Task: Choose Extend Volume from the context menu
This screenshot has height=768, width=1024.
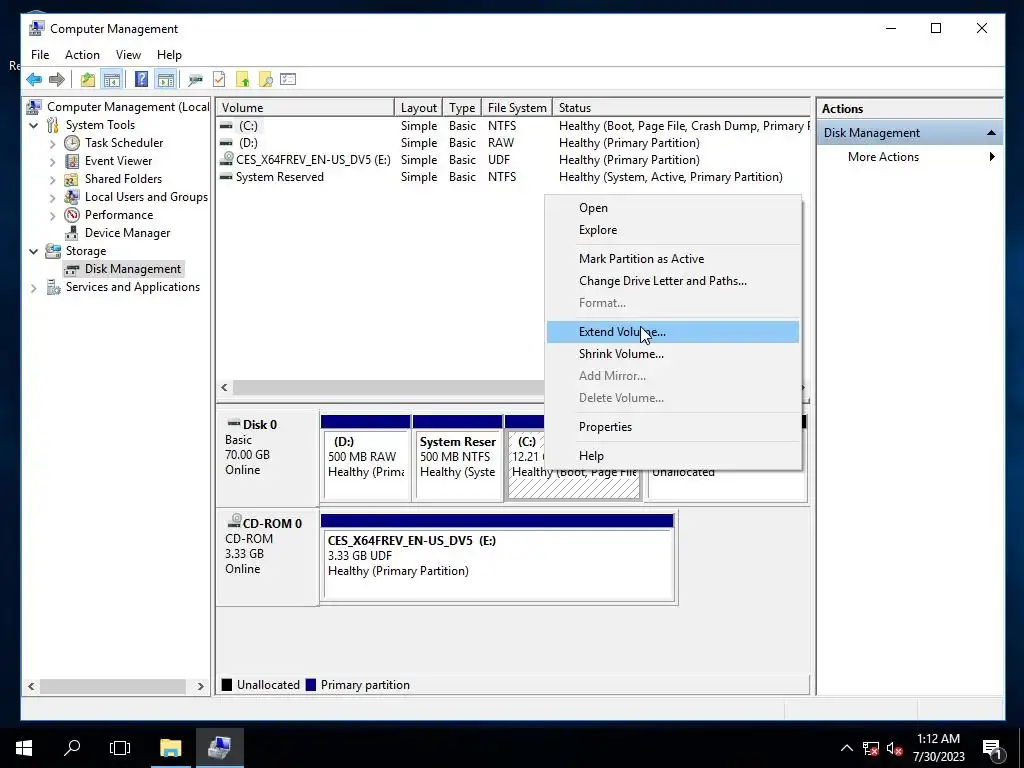Action: click(673, 332)
